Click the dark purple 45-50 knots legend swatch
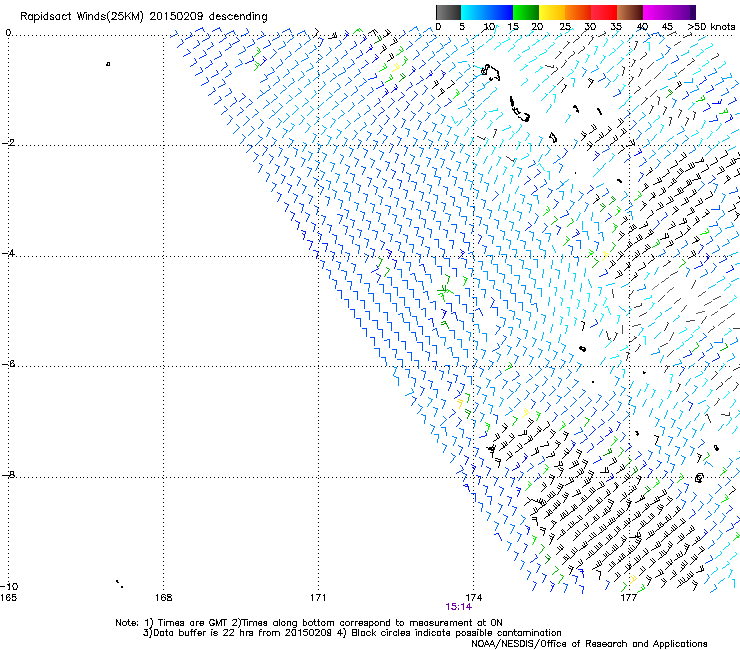Screen dimensions: 740x650 pyautogui.click(x=682, y=12)
